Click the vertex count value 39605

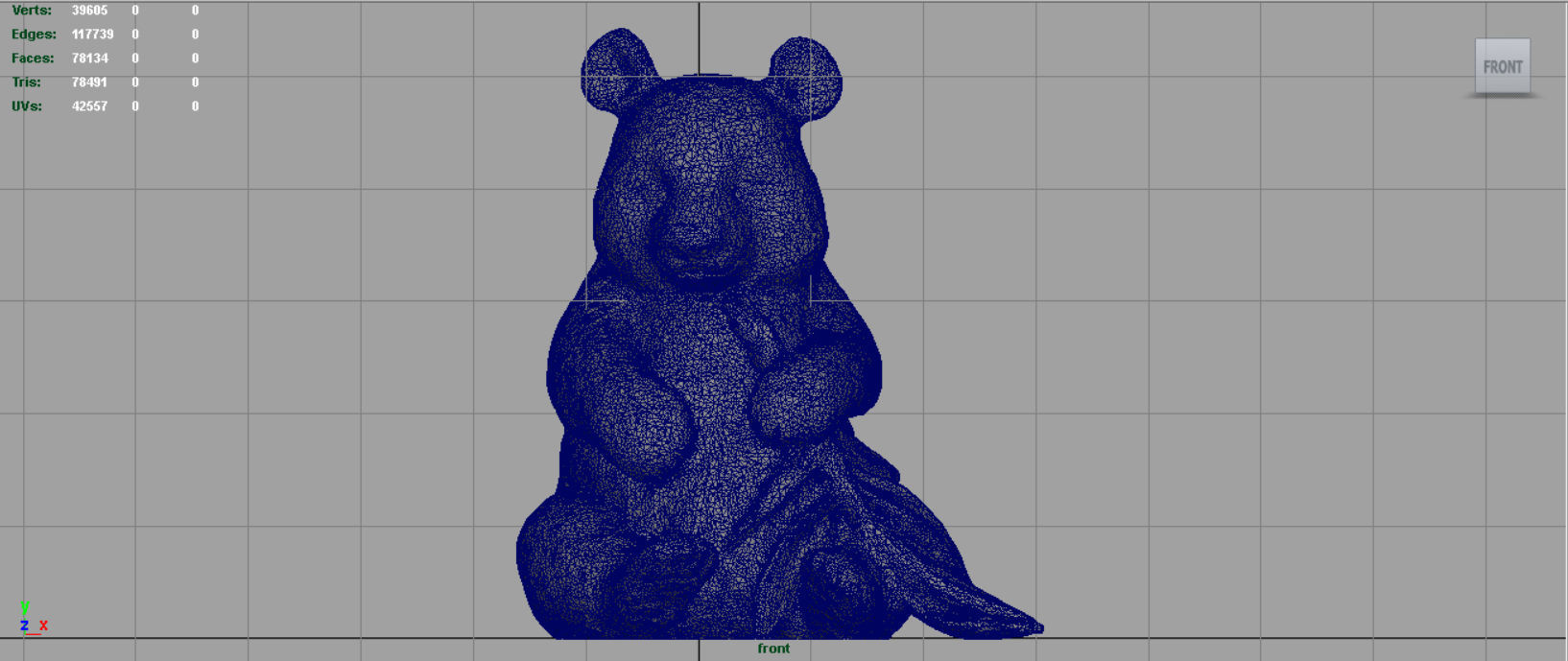[x=89, y=11]
